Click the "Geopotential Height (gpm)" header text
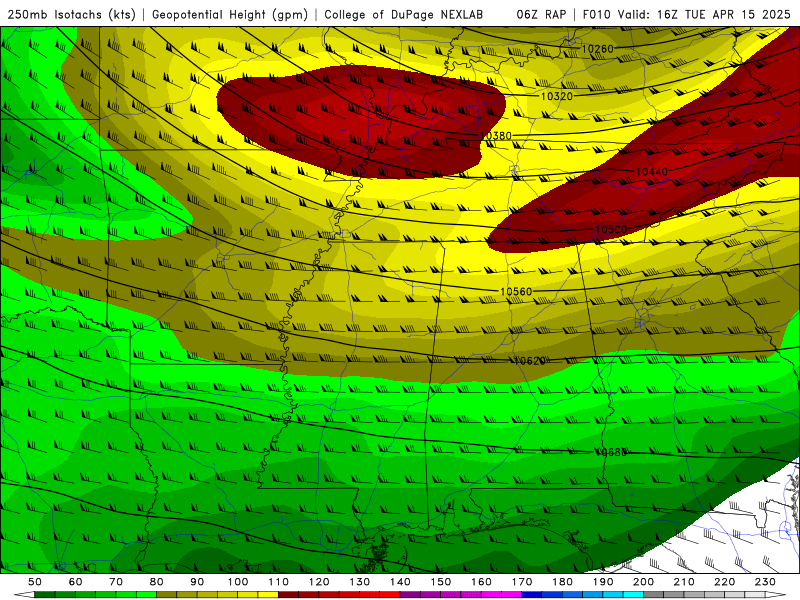Image resolution: width=800 pixels, height=600 pixels. [230, 15]
